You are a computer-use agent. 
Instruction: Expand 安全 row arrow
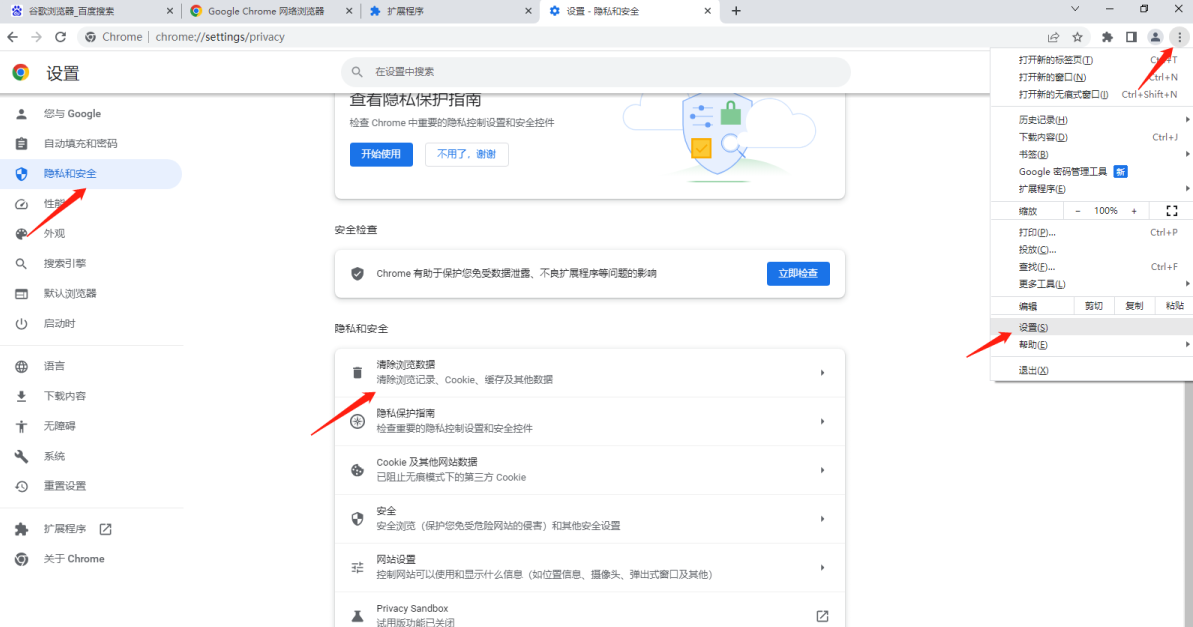822,519
